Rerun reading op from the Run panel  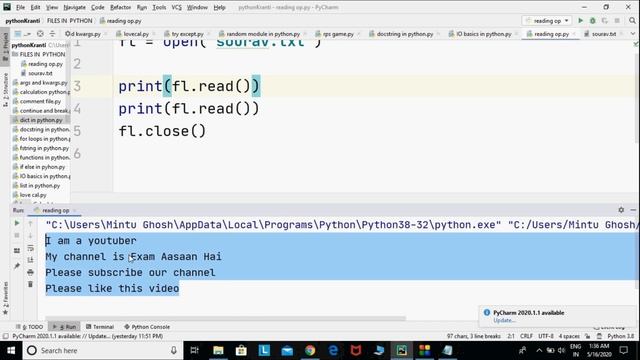tap(17, 223)
